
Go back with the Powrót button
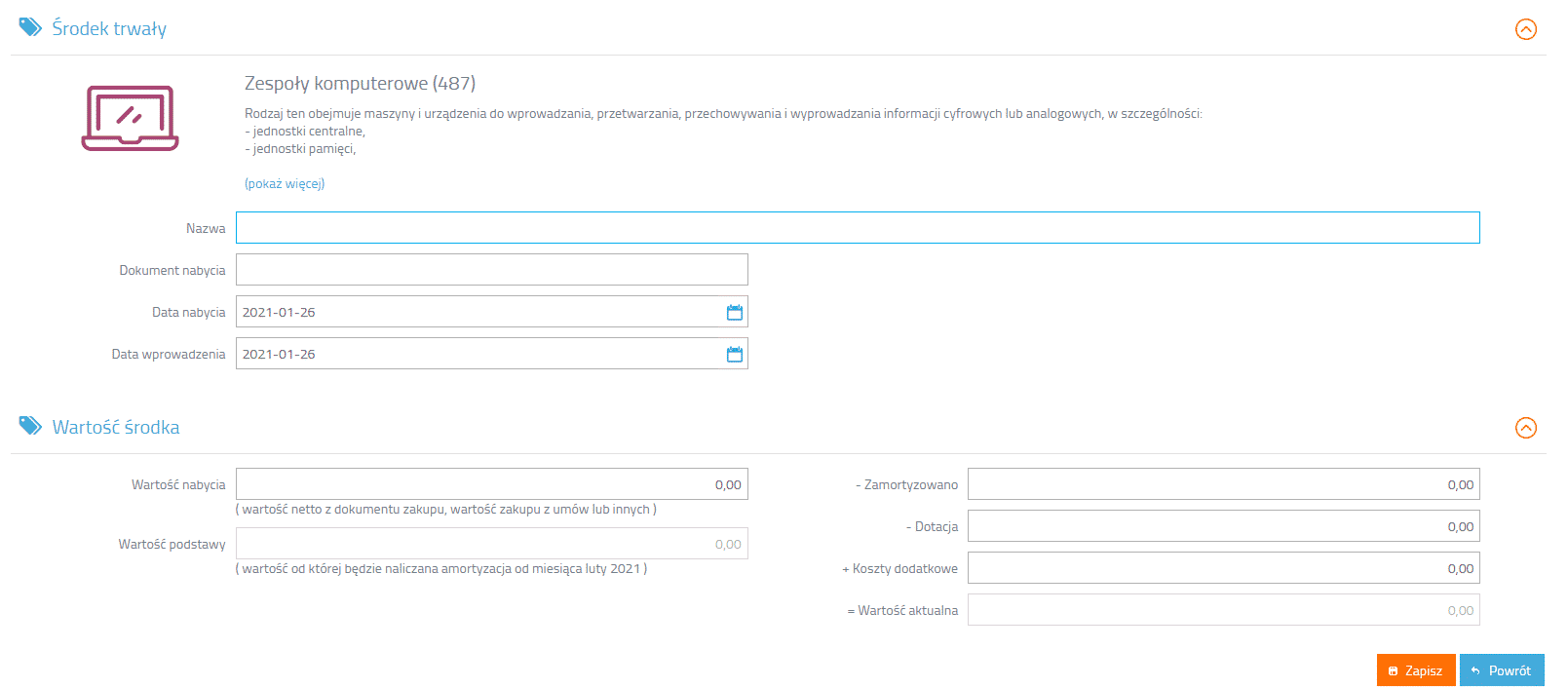pyautogui.click(x=1502, y=670)
